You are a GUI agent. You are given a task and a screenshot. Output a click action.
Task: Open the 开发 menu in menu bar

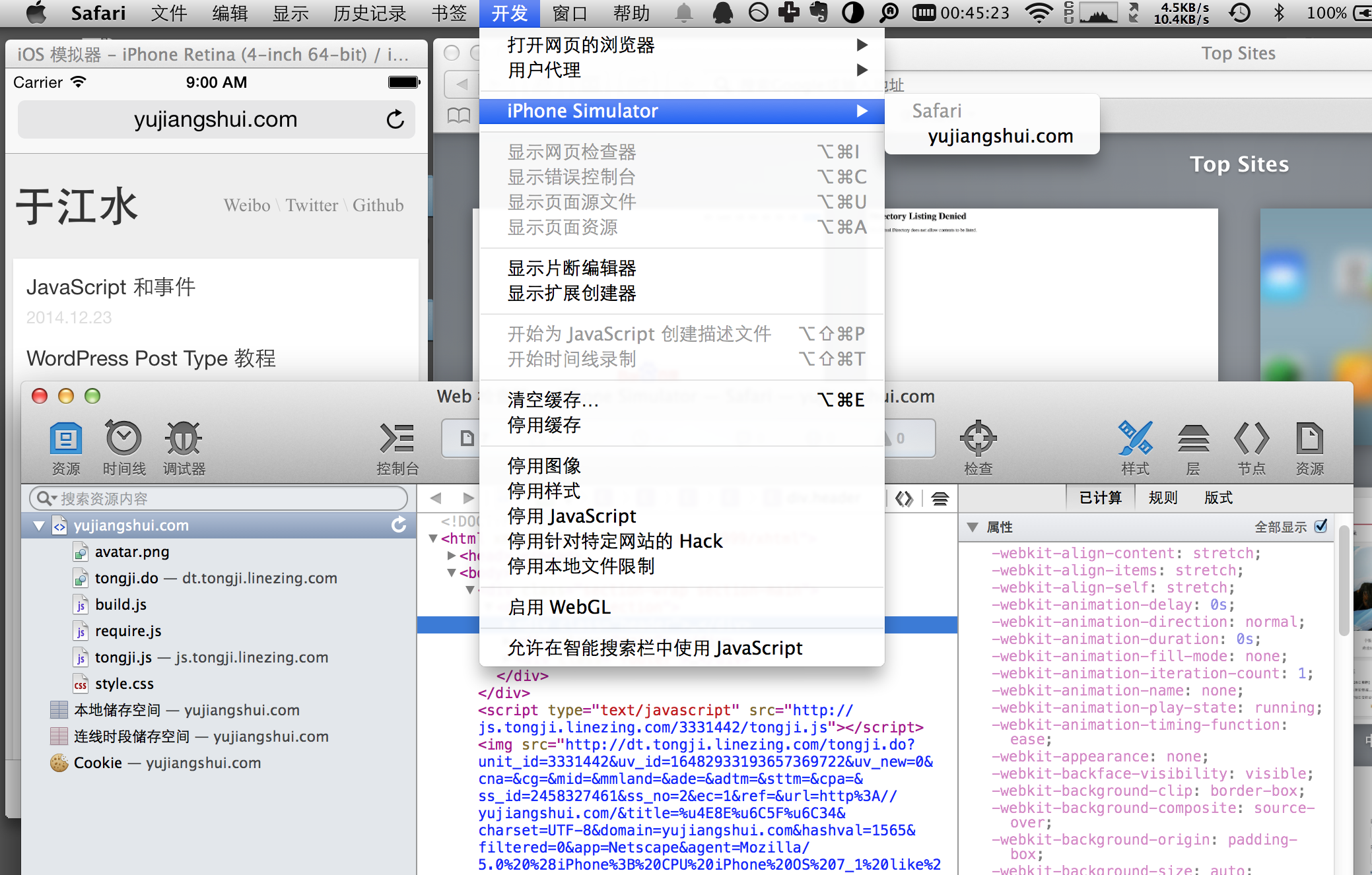510,13
